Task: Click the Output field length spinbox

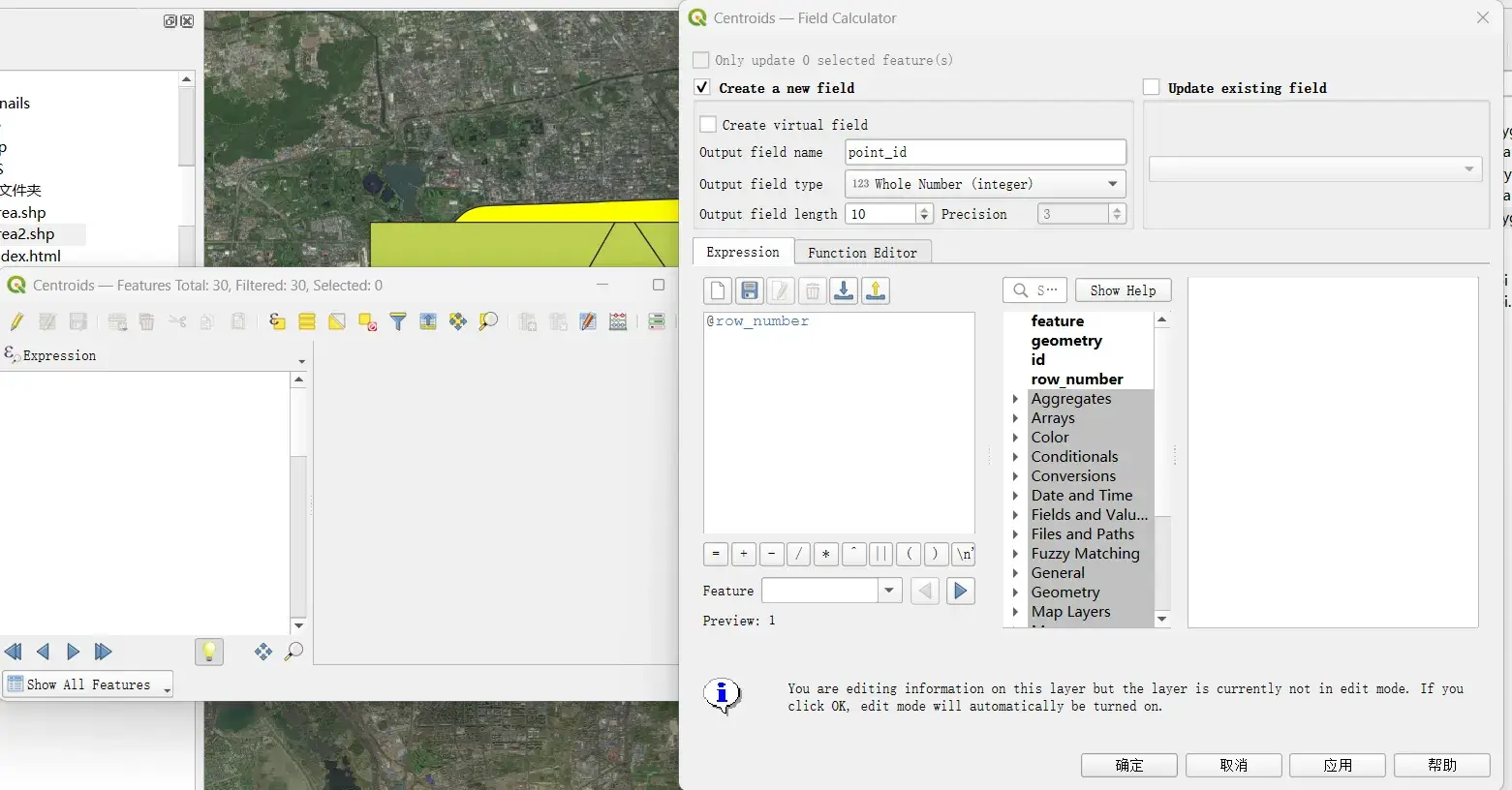Action: 888,214
